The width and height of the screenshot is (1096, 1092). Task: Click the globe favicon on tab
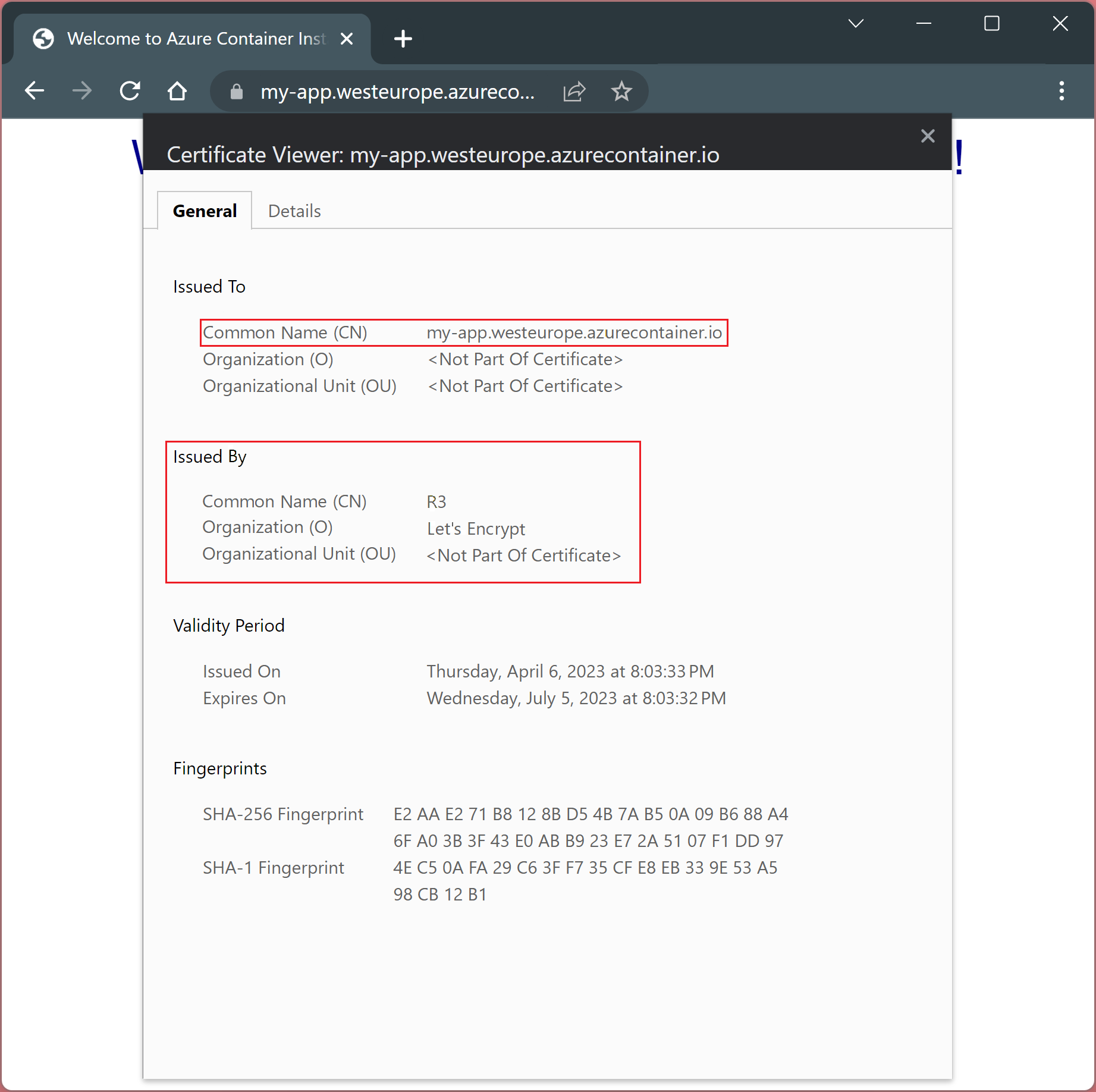click(43, 39)
